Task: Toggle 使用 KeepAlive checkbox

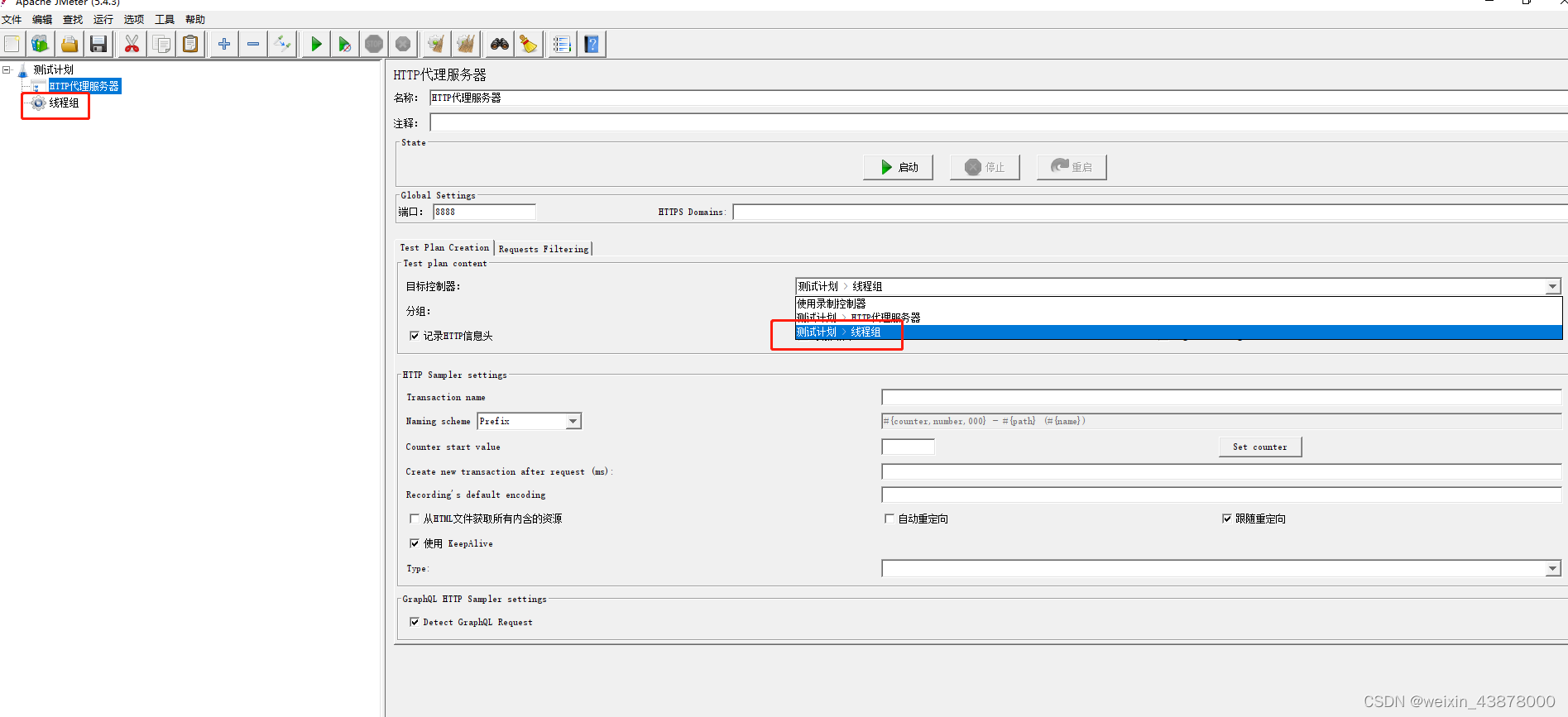Action: 415,543
